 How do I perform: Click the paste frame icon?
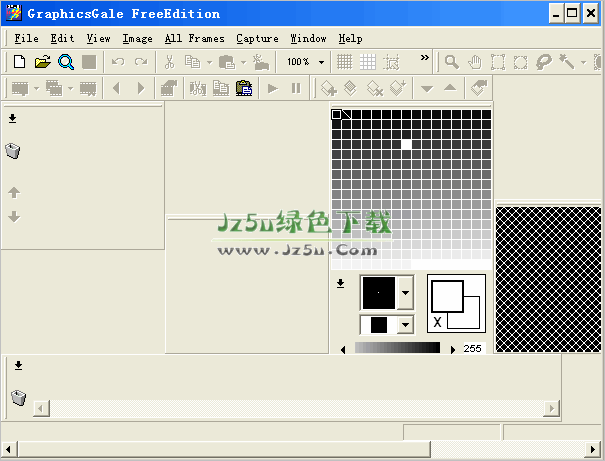(x=244, y=88)
